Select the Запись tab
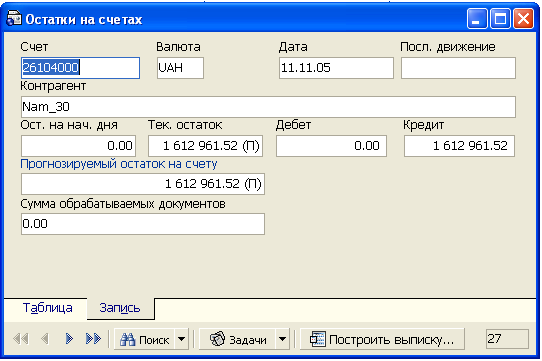 pos(120,308)
